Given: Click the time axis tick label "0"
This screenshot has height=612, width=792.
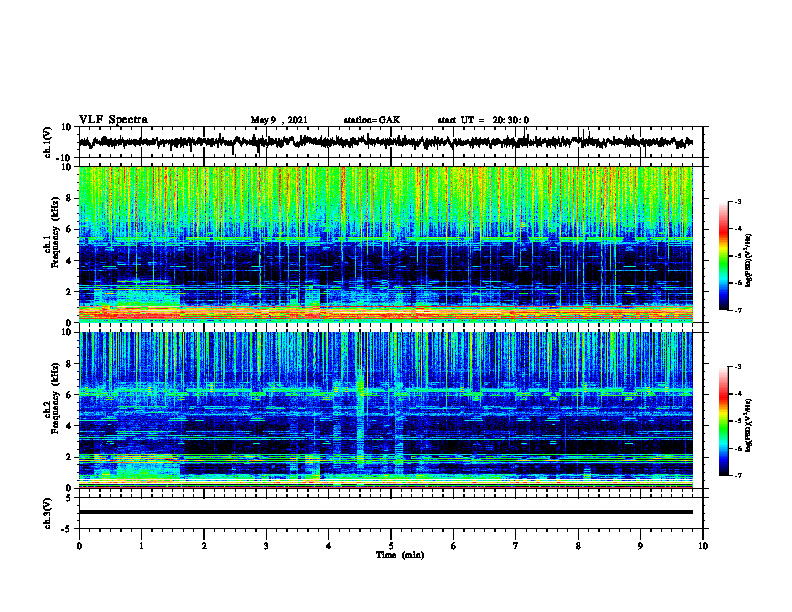Looking at the screenshot, I should (x=79, y=546).
